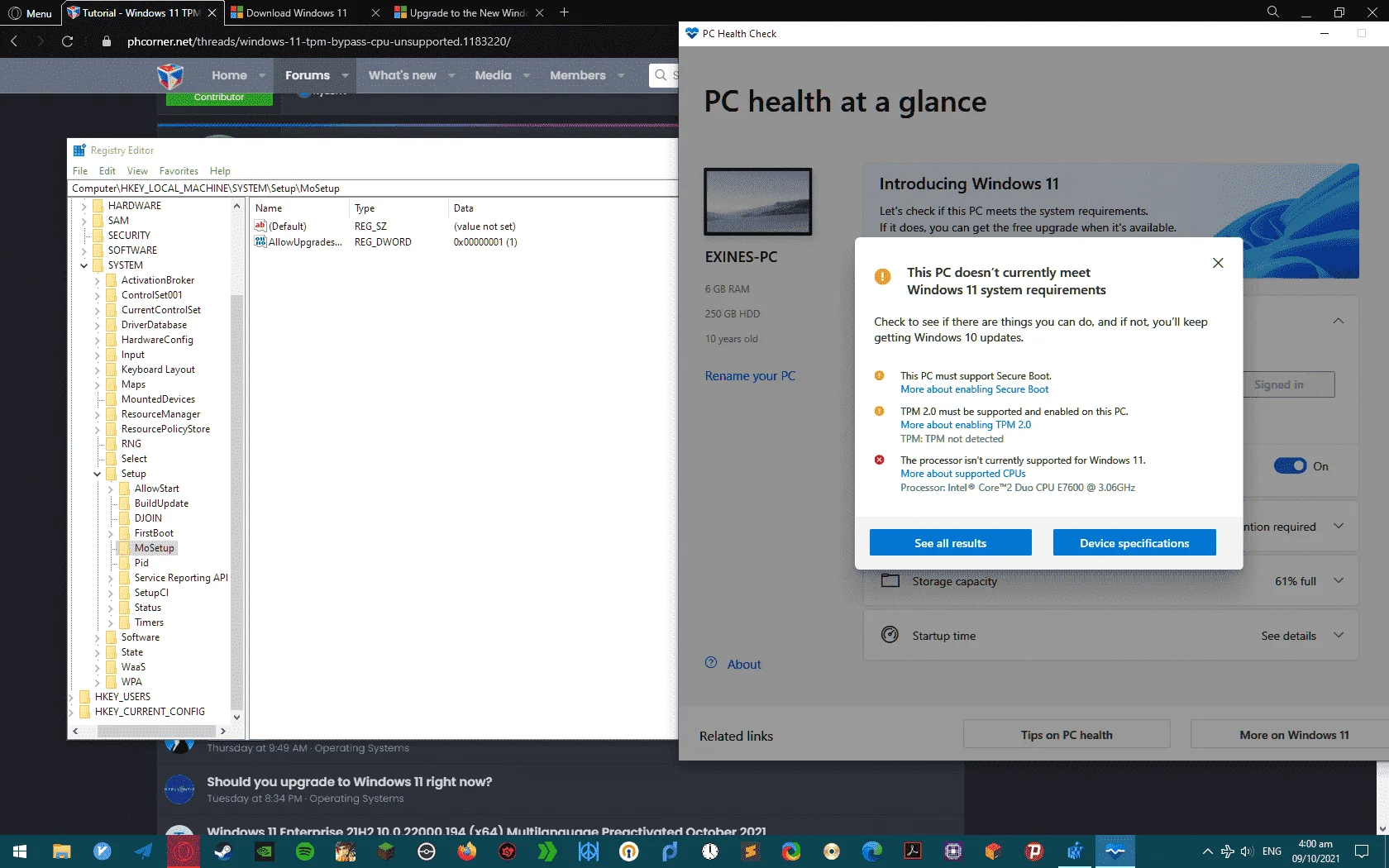Expand the Startup time section
Screen dimensions: 1389x868
(x=1339, y=636)
